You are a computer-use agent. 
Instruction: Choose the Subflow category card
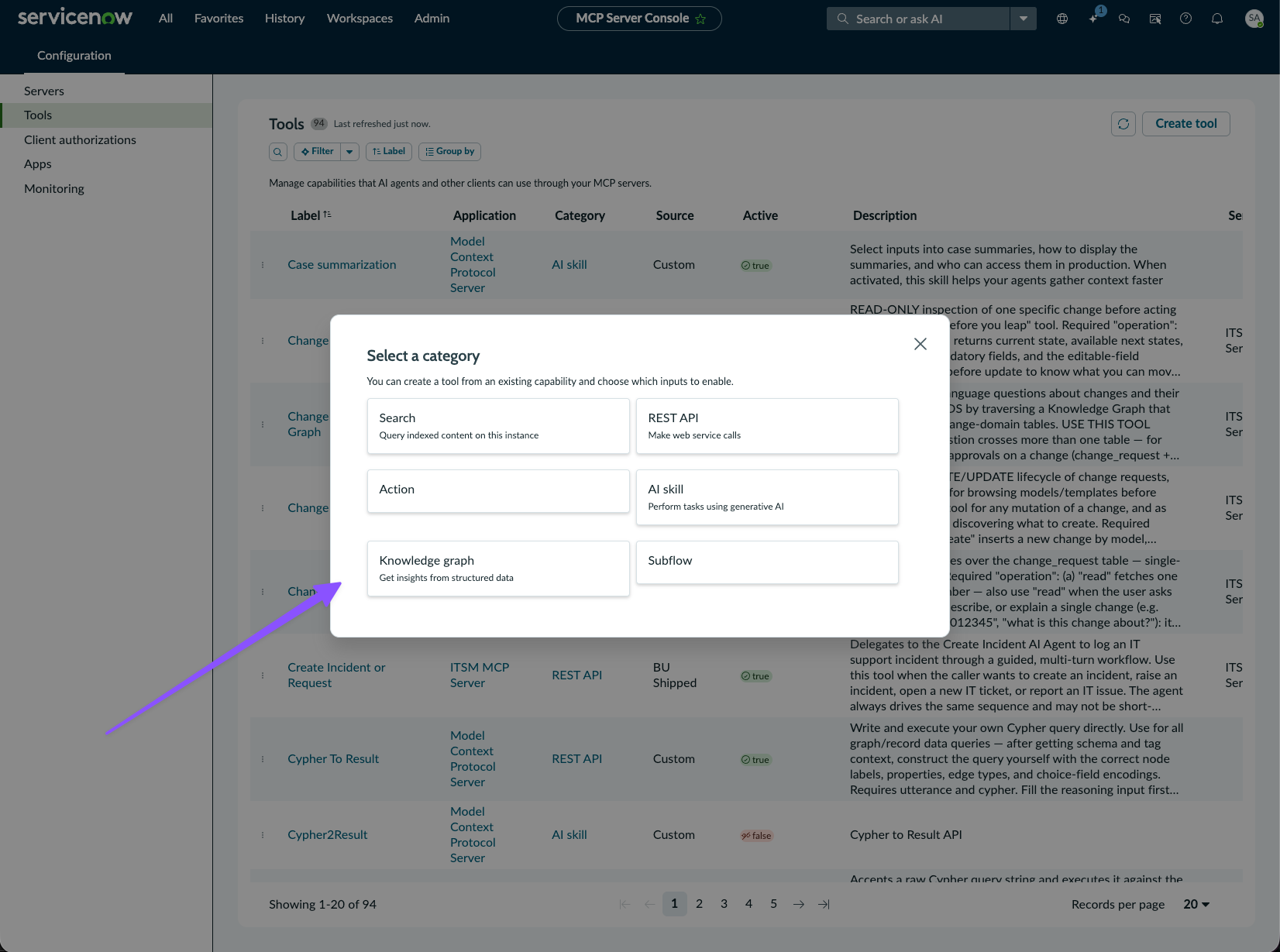[x=767, y=562]
